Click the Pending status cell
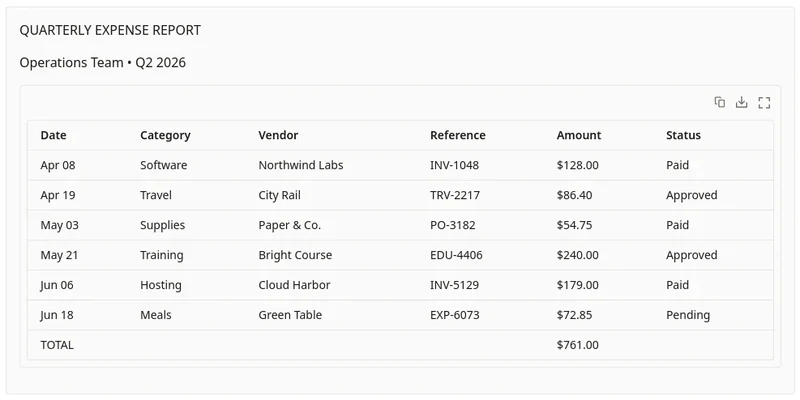This screenshot has width=800, height=400. point(688,315)
